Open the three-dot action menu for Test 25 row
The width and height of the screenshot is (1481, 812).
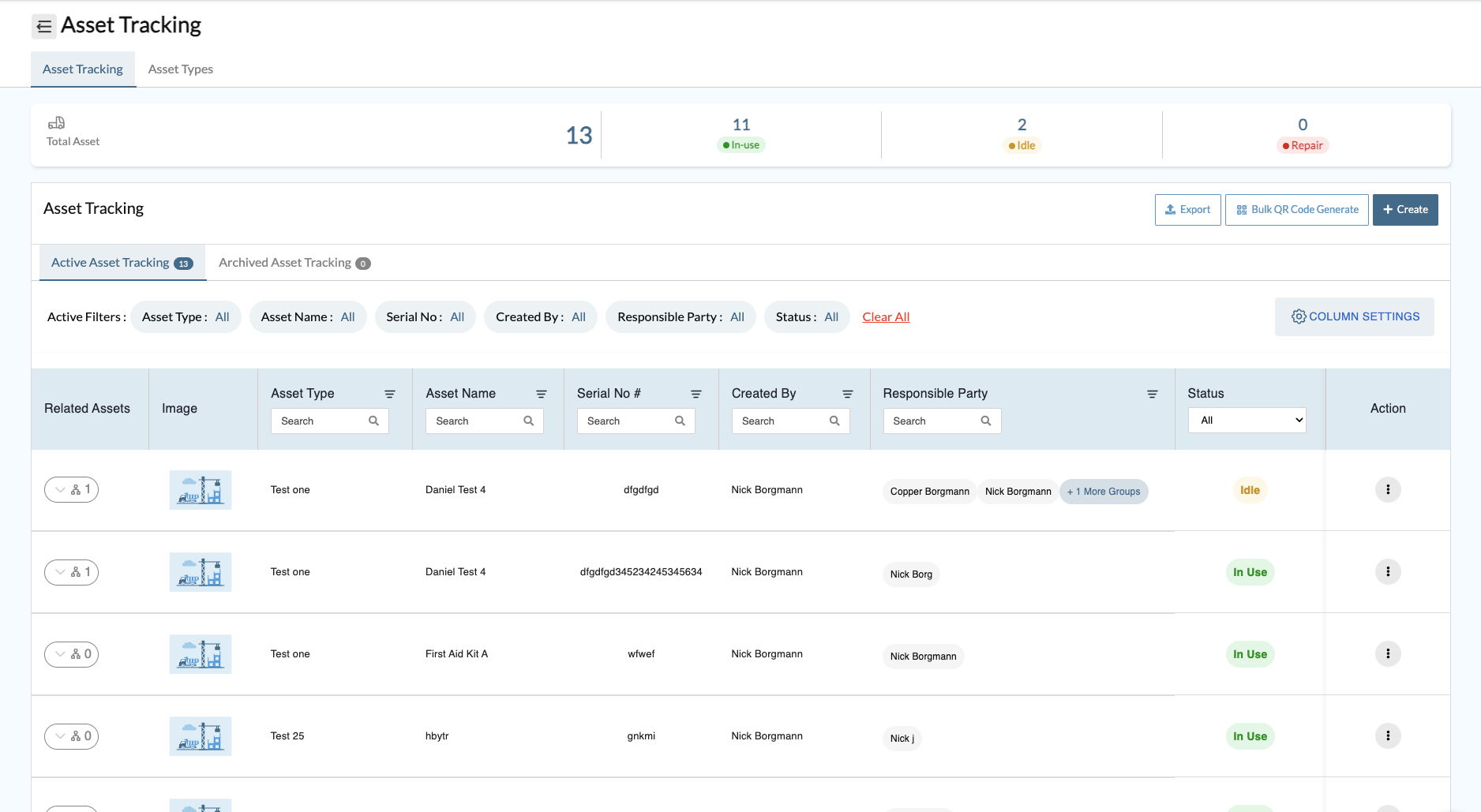tap(1388, 735)
